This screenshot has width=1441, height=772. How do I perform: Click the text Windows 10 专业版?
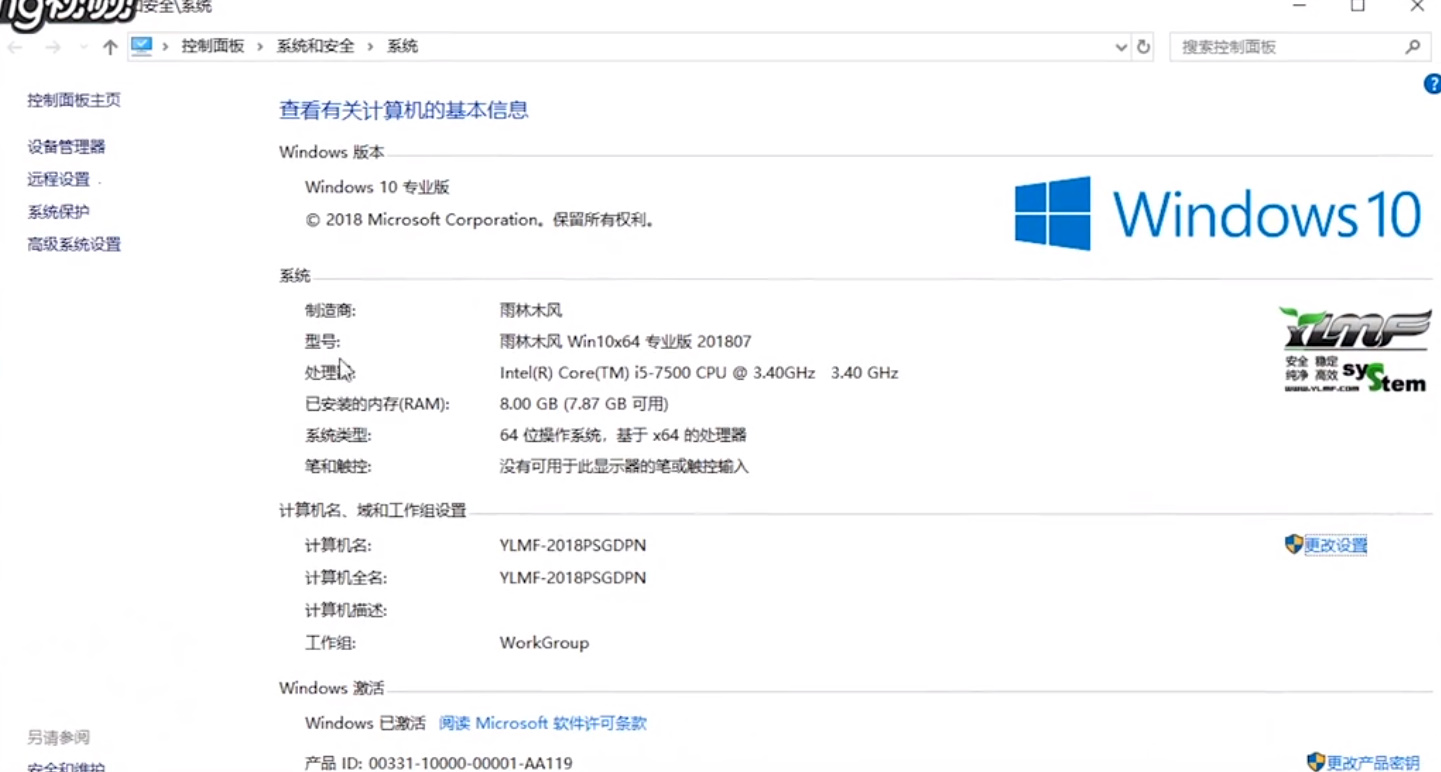(x=377, y=187)
